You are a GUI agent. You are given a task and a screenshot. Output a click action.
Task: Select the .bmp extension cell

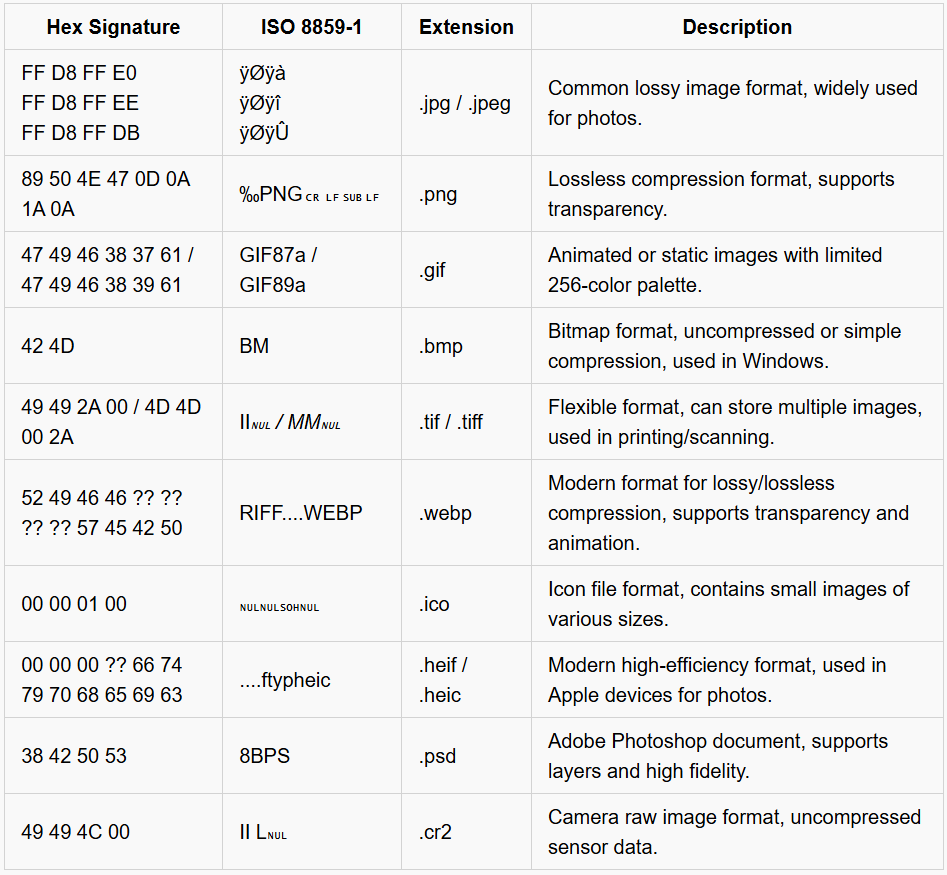tap(441, 346)
